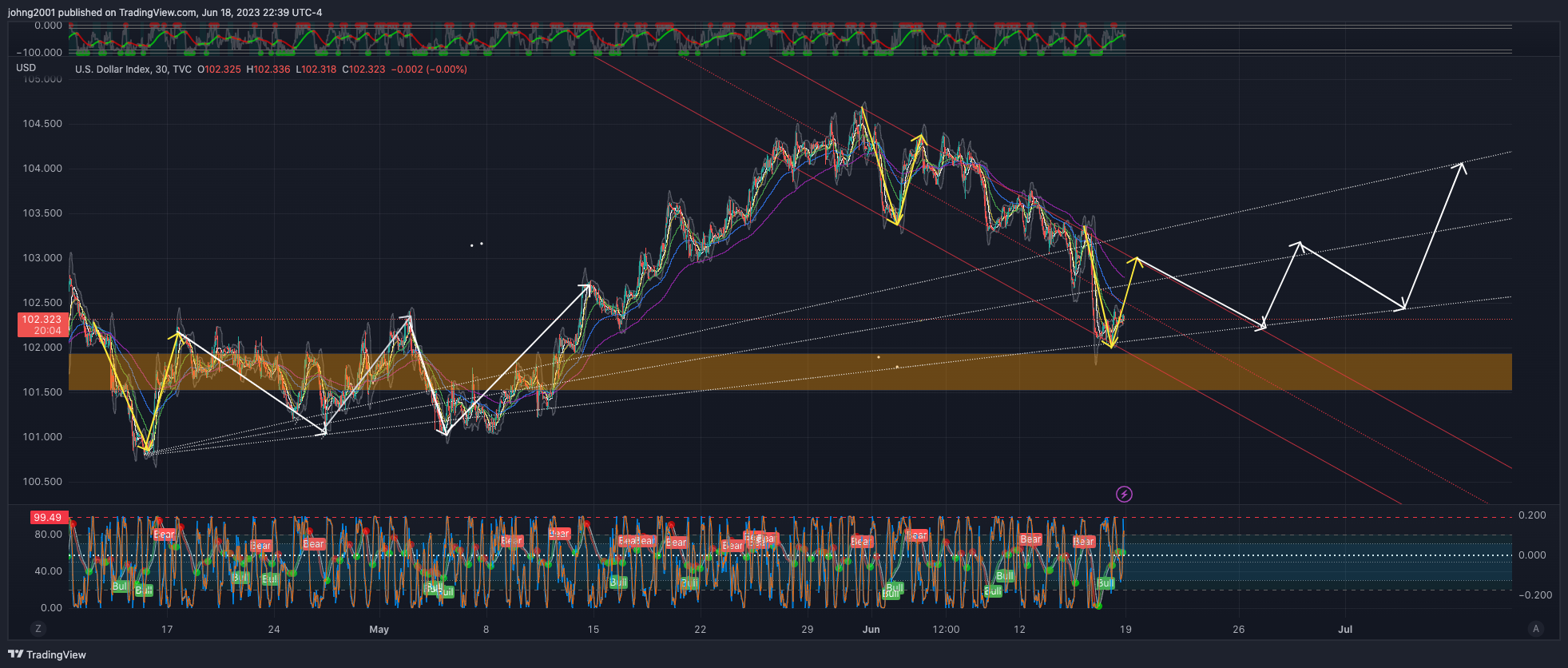Click the red 102.323 current price tag
This screenshot has width=1568, height=668.
(43, 324)
